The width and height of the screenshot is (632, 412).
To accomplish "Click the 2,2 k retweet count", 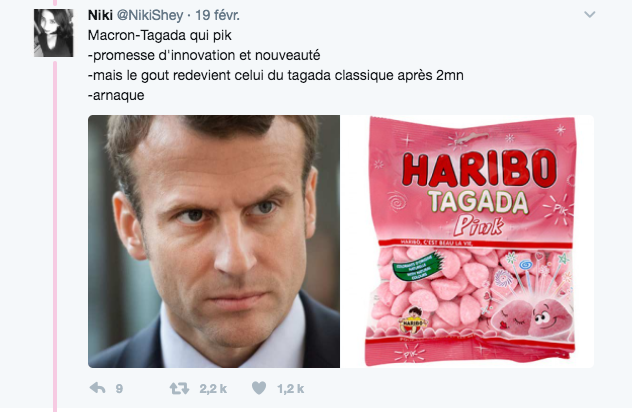I will (x=213, y=389).
